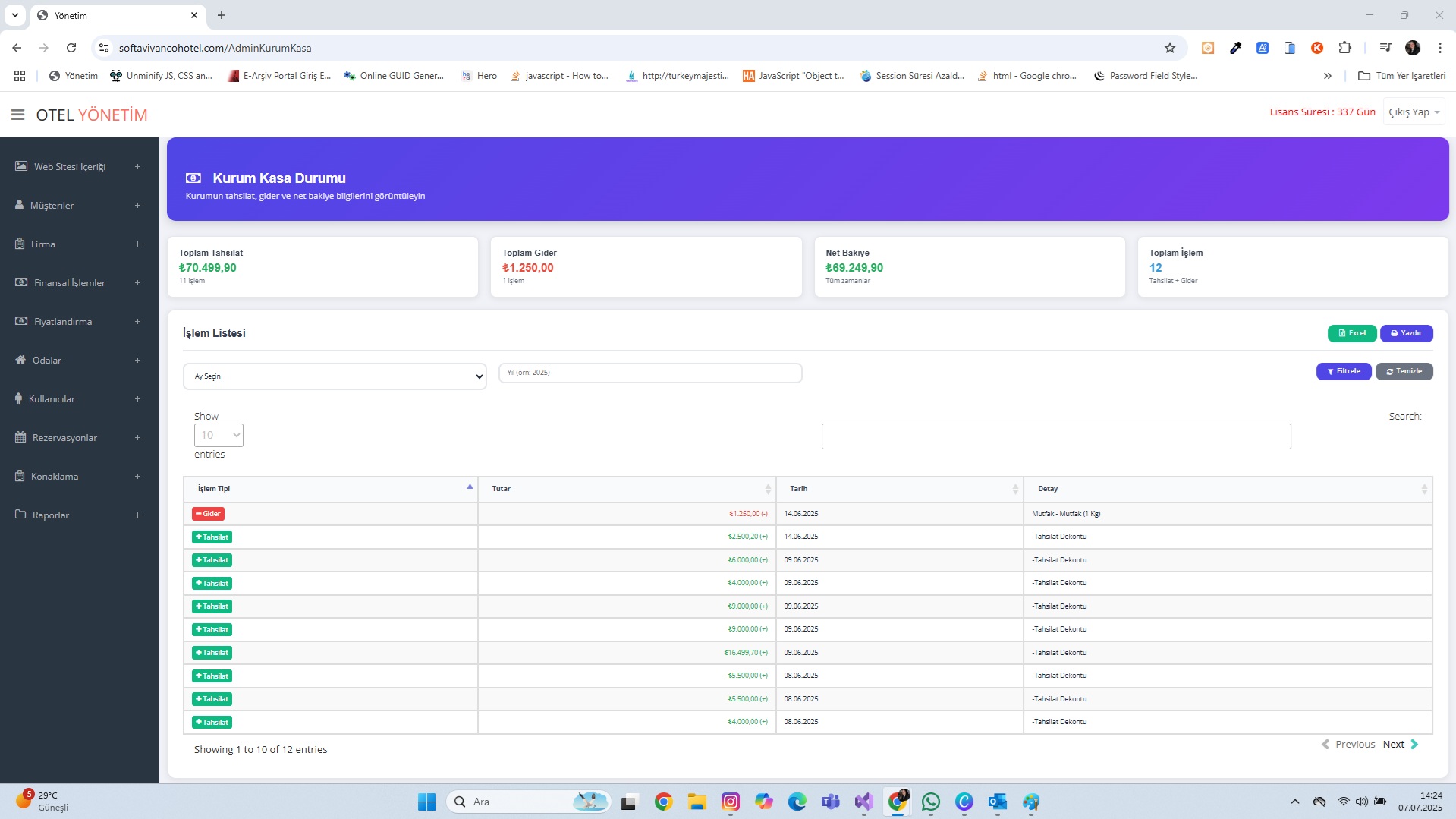Clear filters with the Temizle button
Image resolution: width=1456 pixels, height=819 pixels.
point(1404,371)
